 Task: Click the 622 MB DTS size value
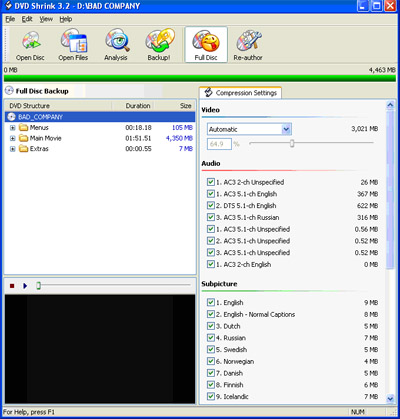tap(367, 206)
